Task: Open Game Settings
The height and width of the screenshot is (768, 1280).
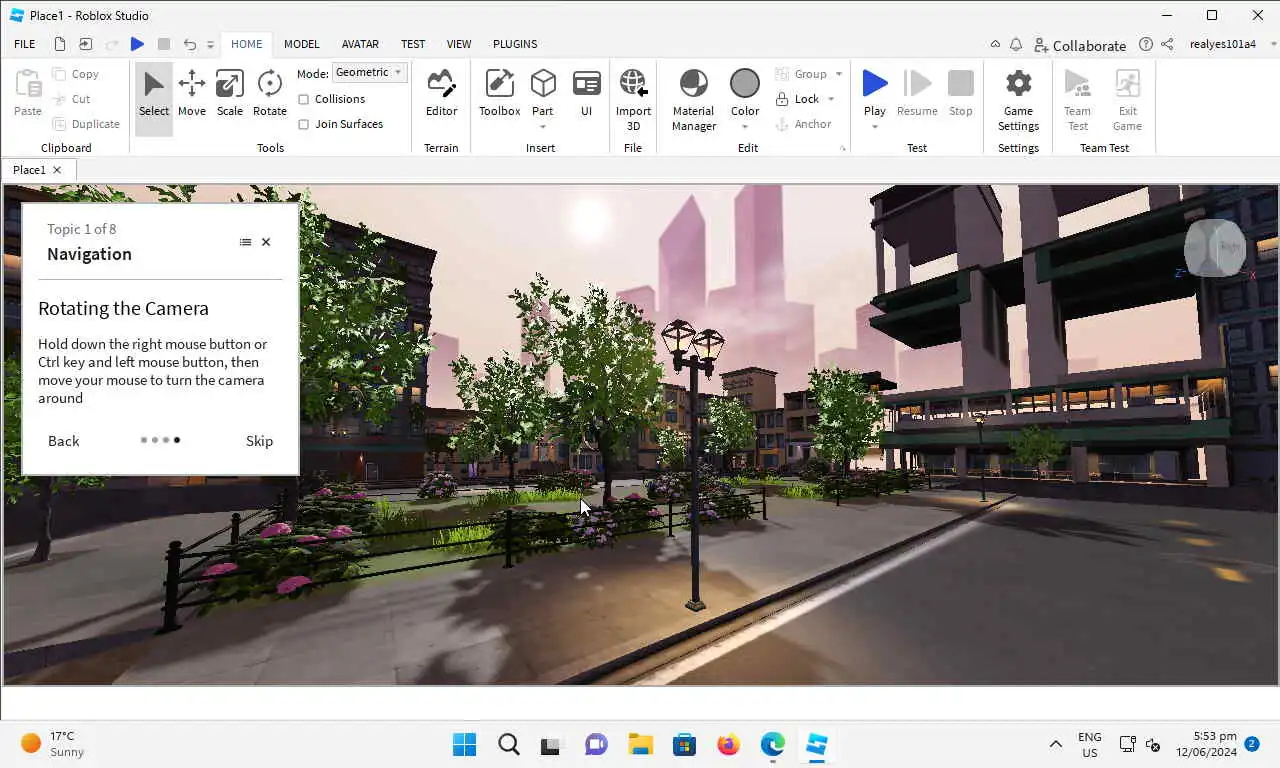Action: pos(1018,100)
